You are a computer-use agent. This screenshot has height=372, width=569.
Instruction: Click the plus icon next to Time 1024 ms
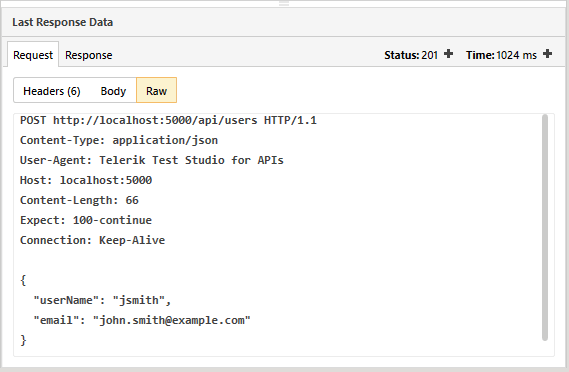(x=547, y=54)
